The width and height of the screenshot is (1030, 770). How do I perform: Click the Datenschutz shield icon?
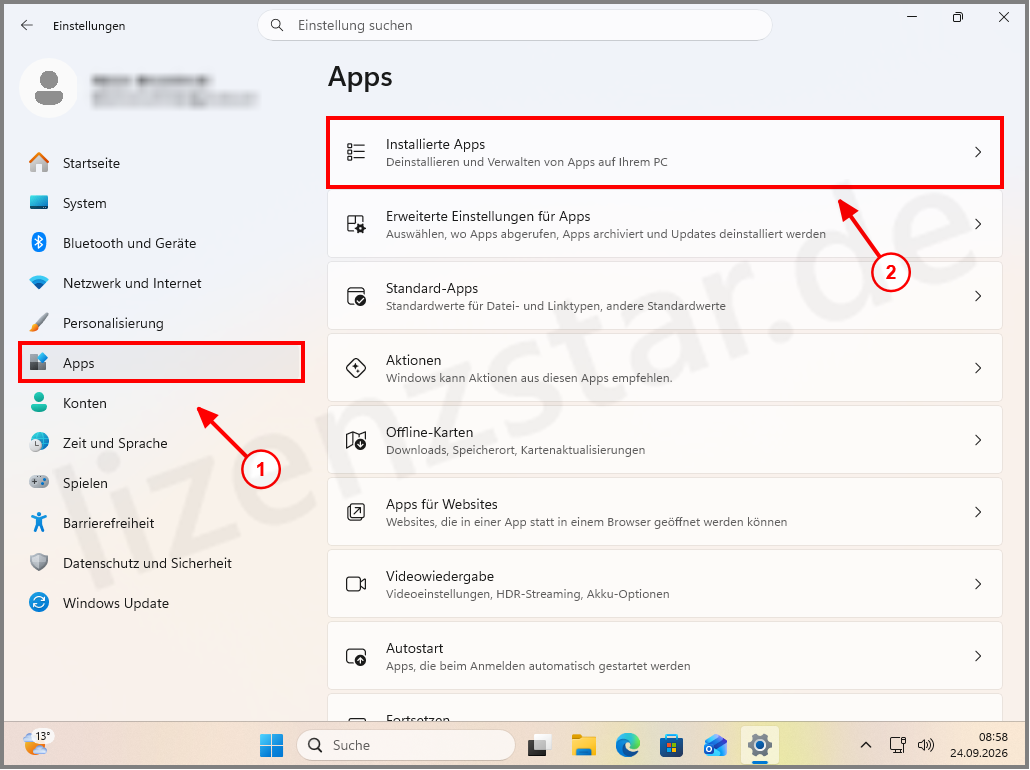(39, 562)
